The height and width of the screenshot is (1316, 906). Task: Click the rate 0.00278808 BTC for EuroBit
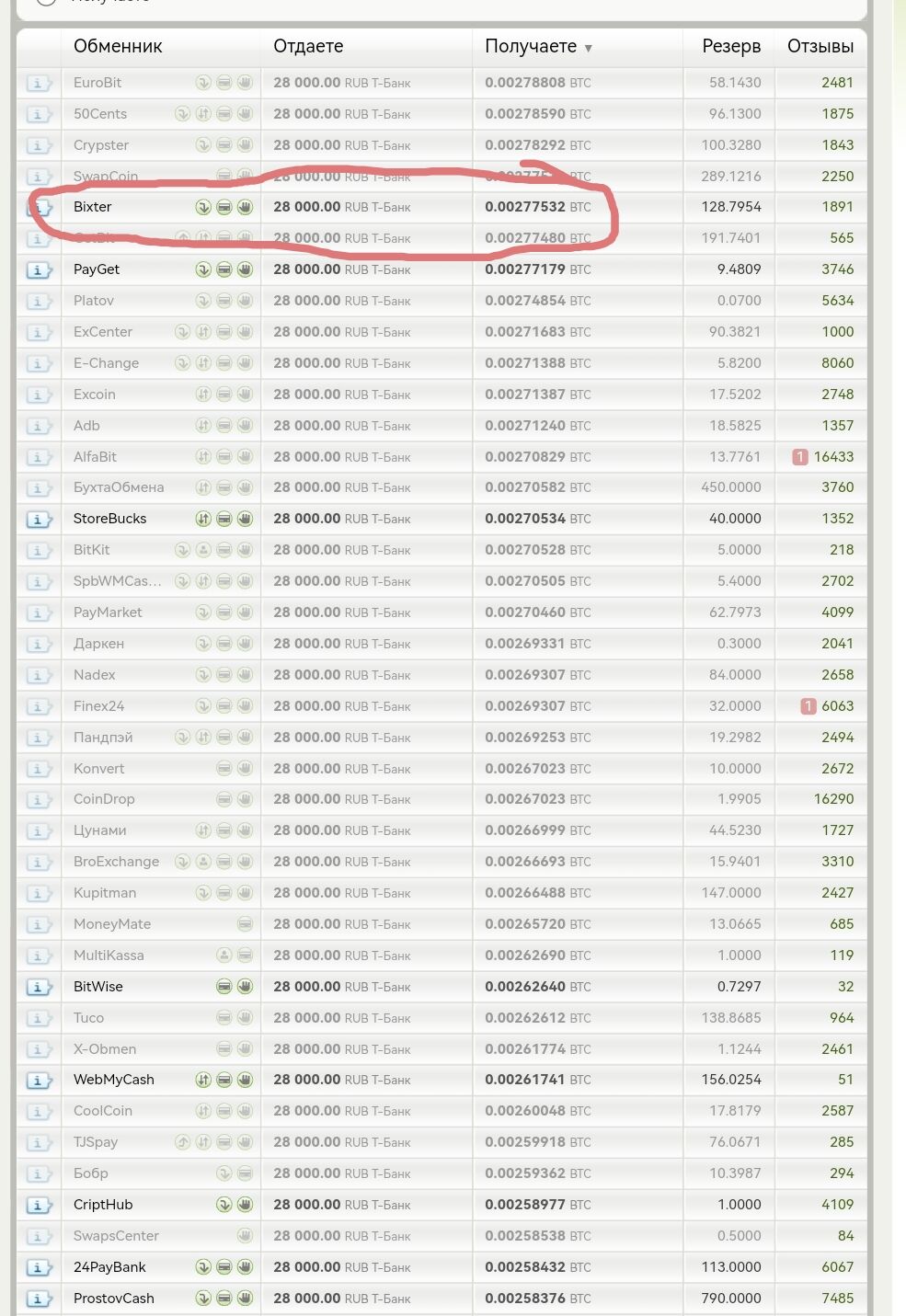coord(538,83)
